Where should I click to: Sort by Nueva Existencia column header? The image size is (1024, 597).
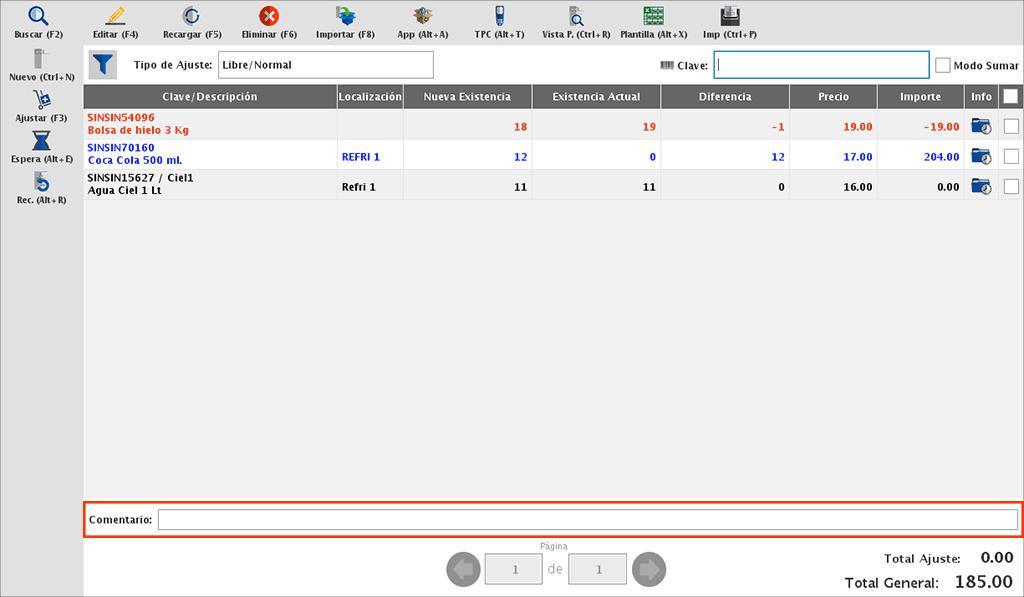coord(467,97)
